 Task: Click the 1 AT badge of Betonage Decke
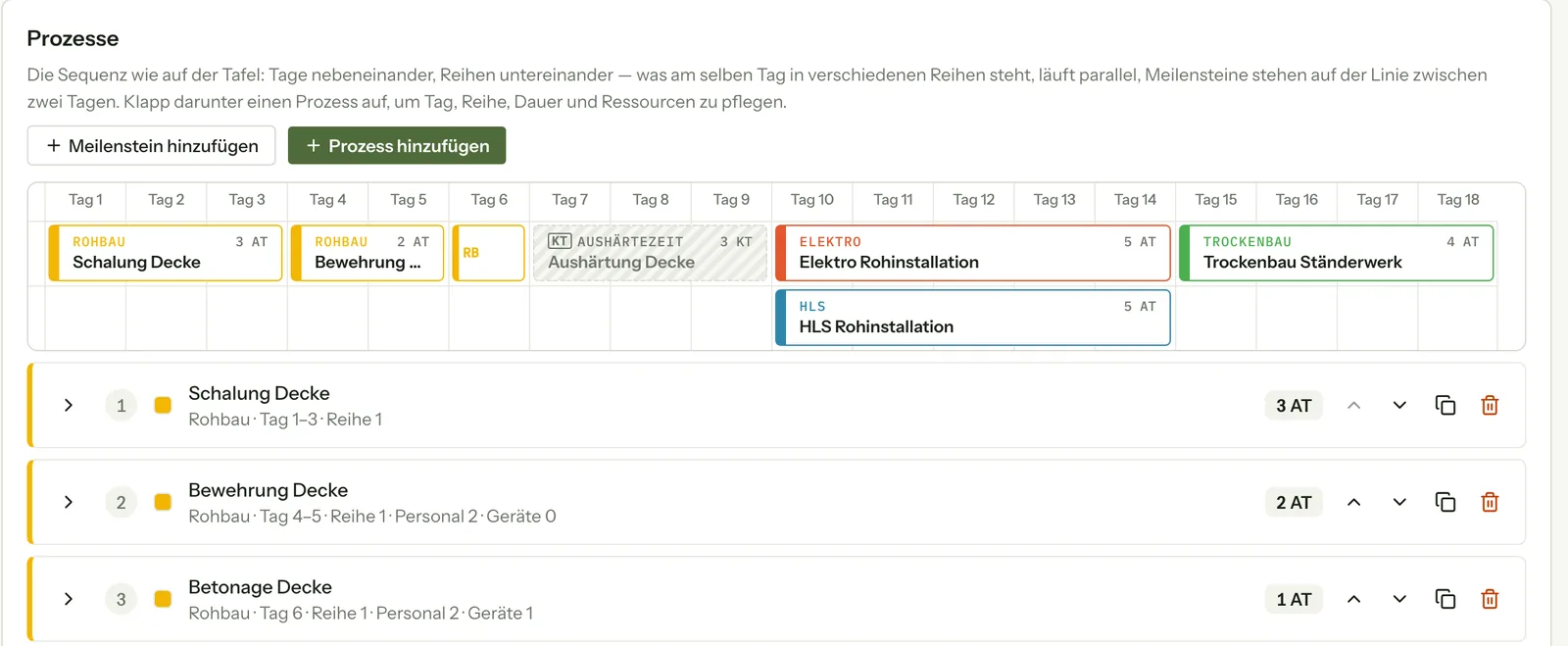pos(1294,599)
